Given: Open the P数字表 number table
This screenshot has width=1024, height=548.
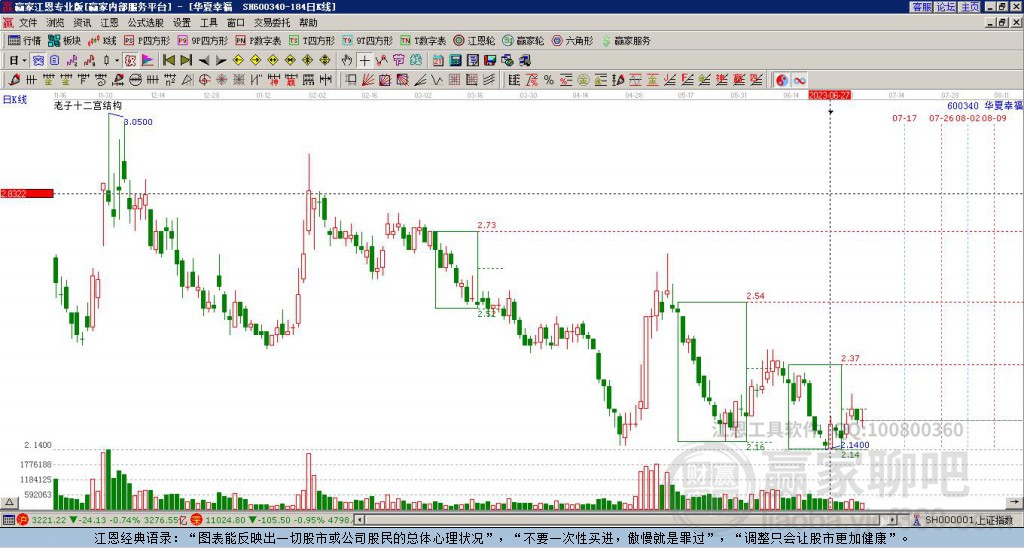Looking at the screenshot, I should 258,40.
